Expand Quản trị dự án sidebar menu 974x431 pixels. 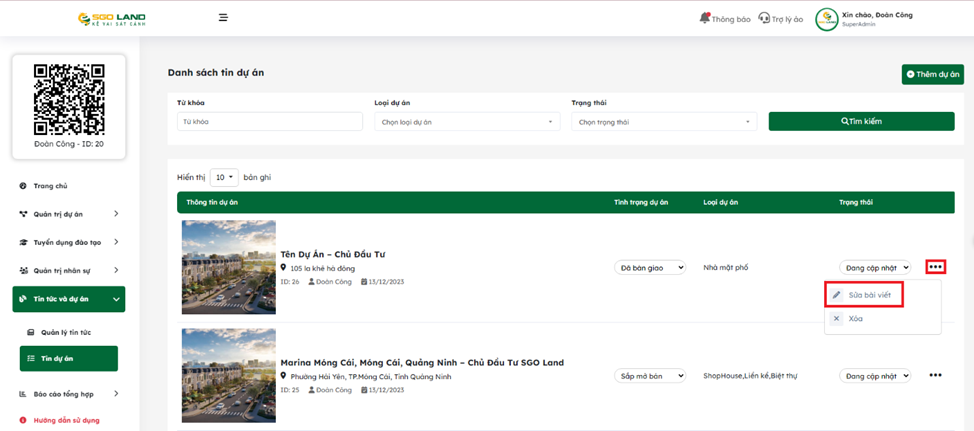pyautogui.click(x=68, y=214)
